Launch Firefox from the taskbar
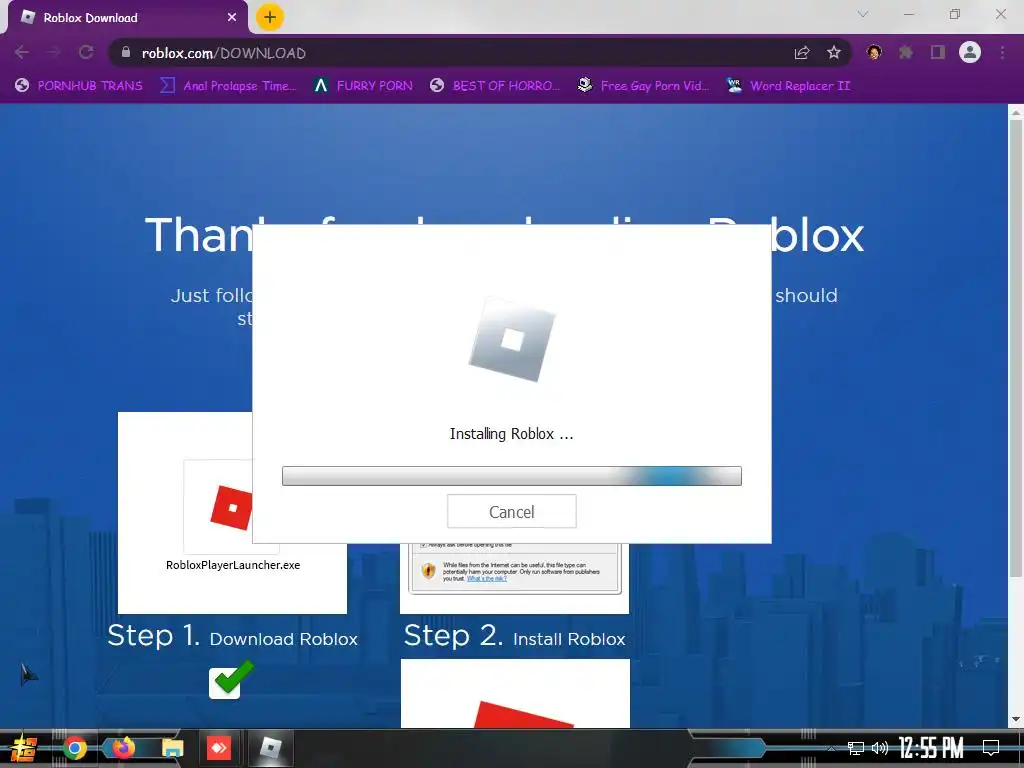 pyautogui.click(x=123, y=748)
